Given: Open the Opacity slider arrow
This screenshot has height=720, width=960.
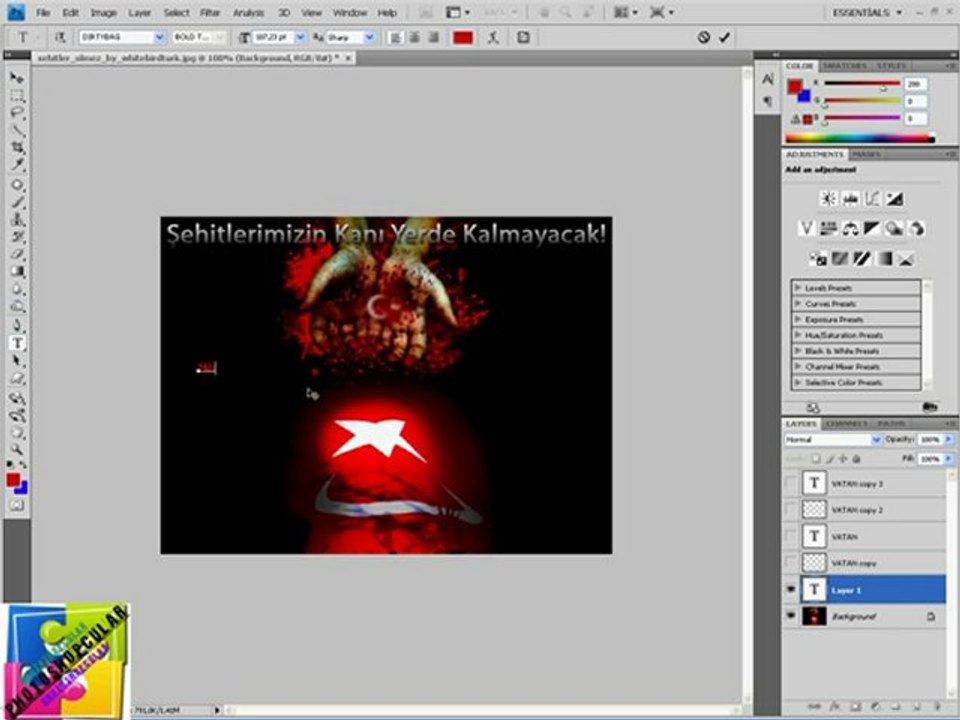Looking at the screenshot, I should 948,440.
